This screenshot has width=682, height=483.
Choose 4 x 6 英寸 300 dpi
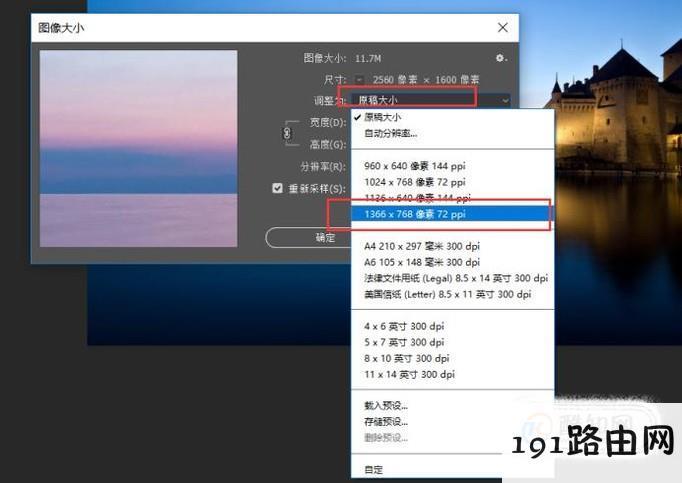pyautogui.click(x=452, y=326)
